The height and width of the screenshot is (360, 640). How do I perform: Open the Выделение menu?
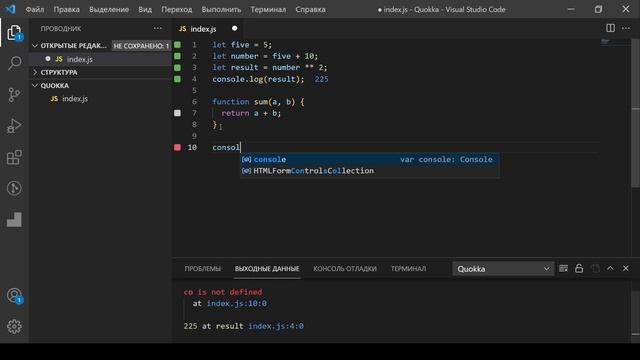[109, 9]
